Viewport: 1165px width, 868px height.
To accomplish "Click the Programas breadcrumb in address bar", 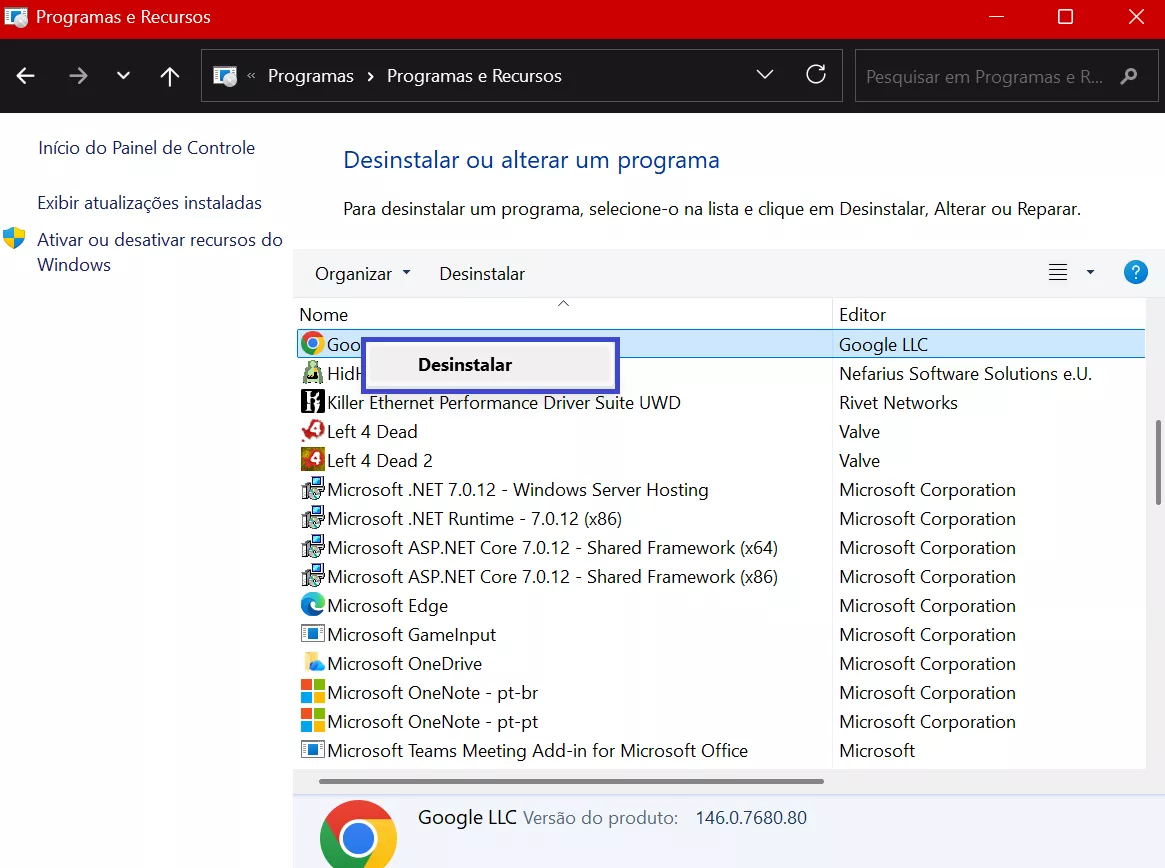I will 310,75.
